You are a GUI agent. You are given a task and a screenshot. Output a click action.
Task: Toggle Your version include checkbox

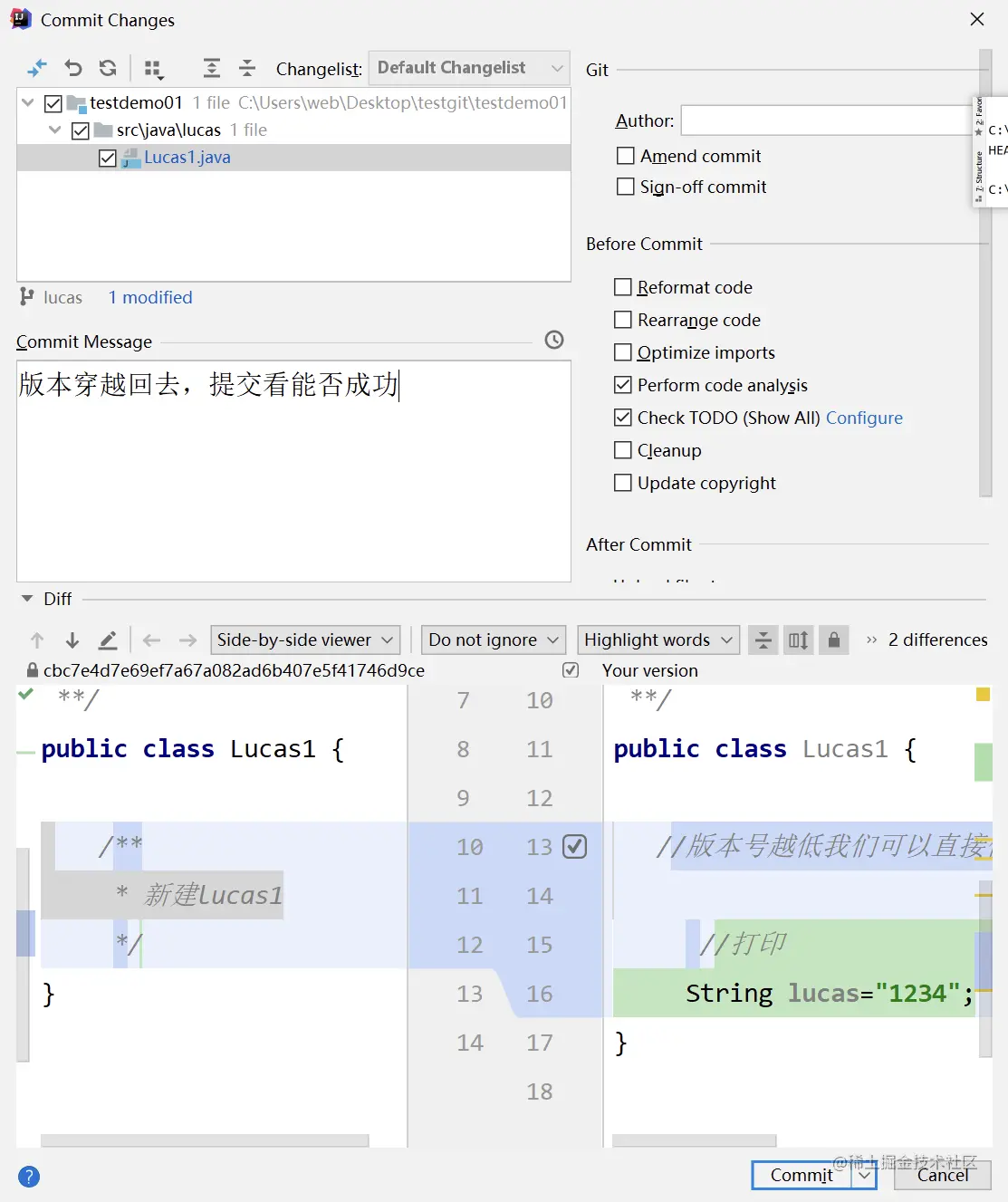coord(571,670)
